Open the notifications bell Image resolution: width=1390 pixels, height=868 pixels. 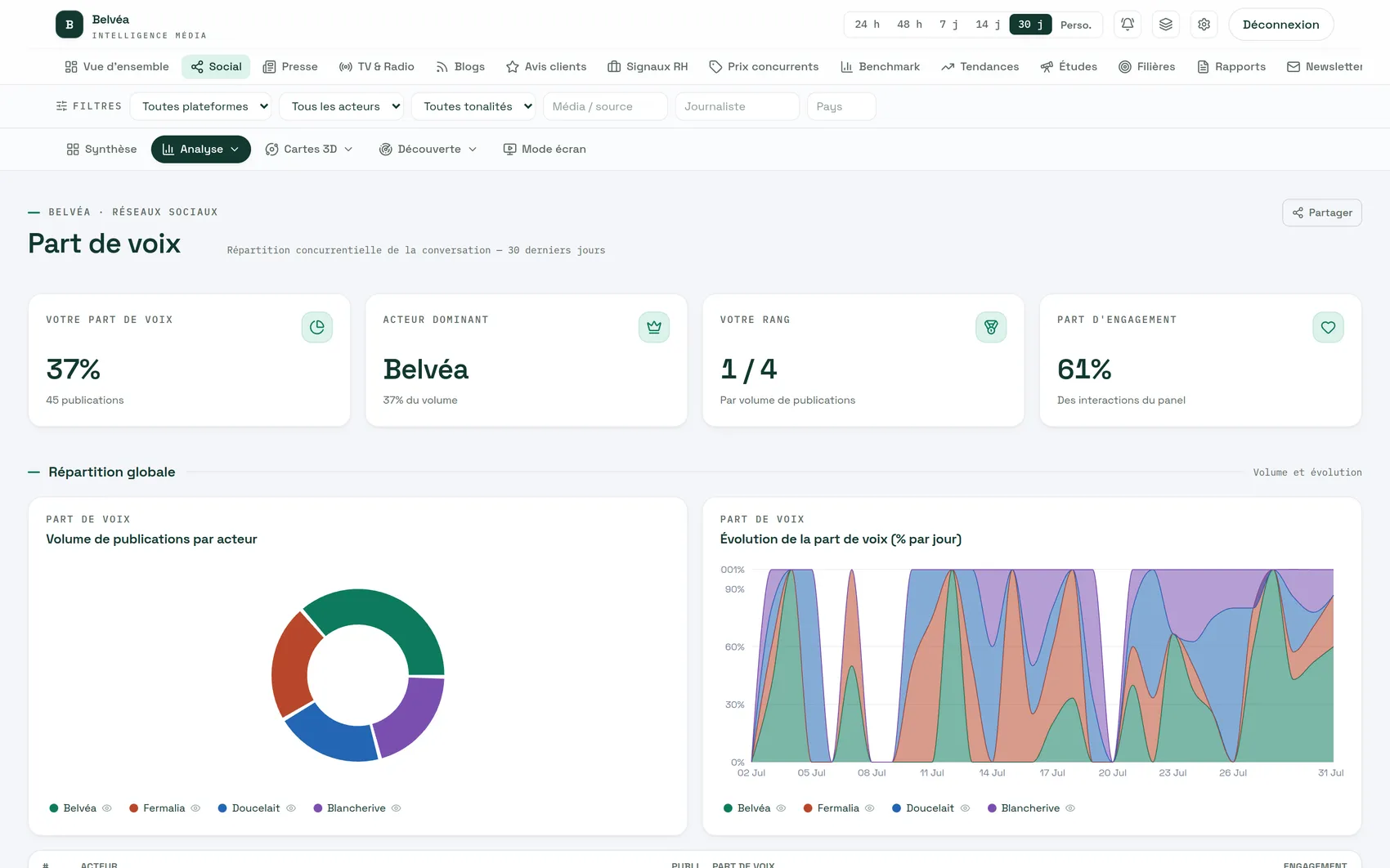(1128, 25)
